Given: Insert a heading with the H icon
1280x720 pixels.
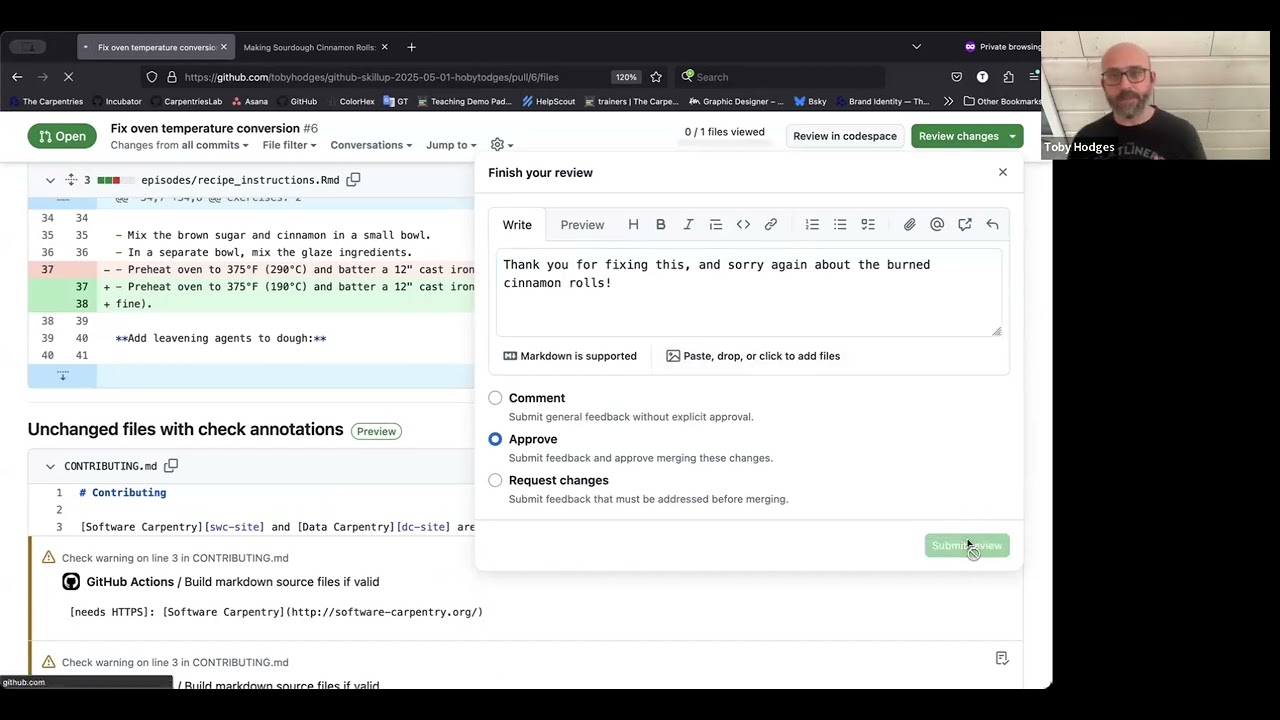Looking at the screenshot, I should coord(633,225).
